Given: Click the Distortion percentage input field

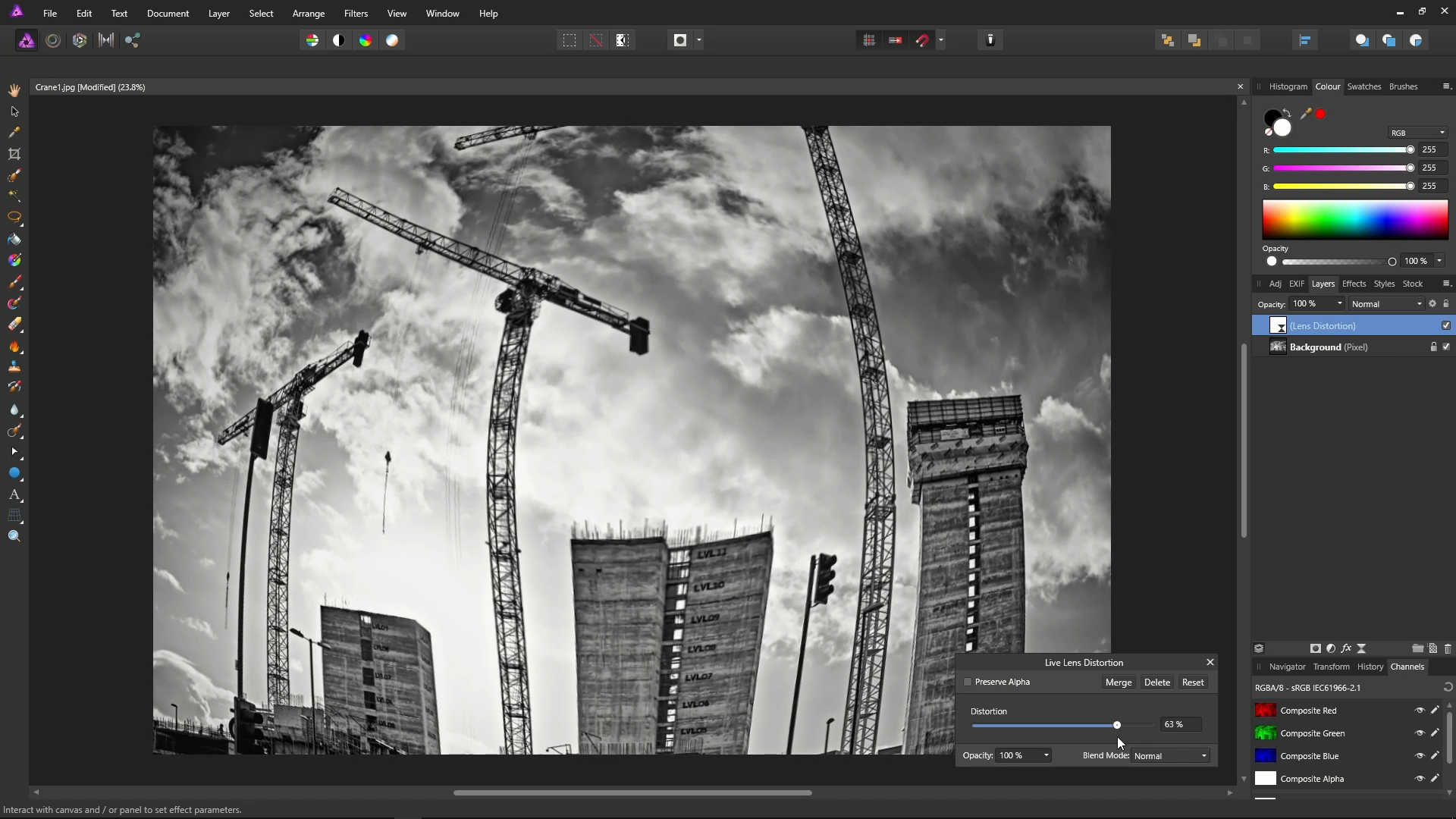Looking at the screenshot, I should point(1179,724).
